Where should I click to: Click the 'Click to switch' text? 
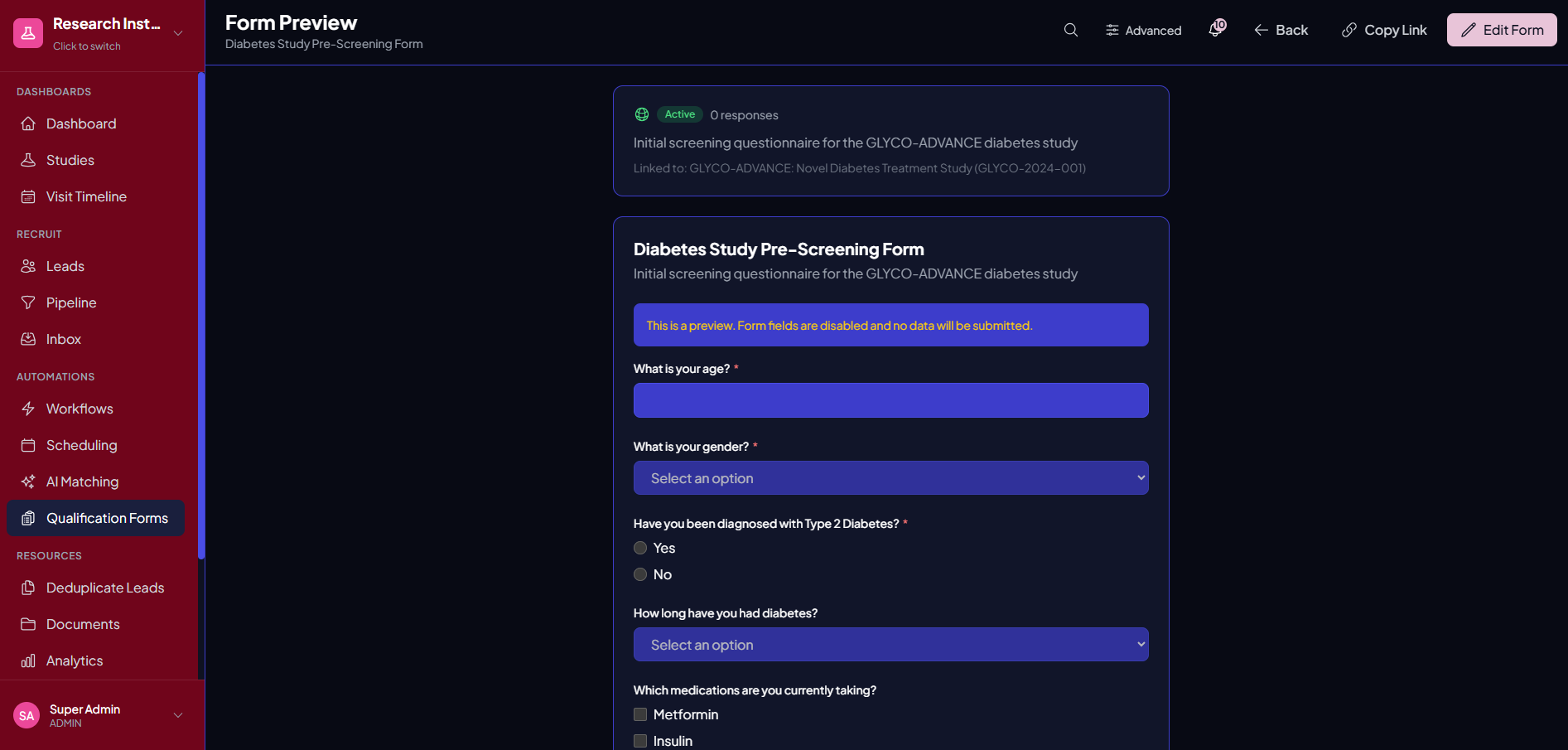(x=87, y=46)
